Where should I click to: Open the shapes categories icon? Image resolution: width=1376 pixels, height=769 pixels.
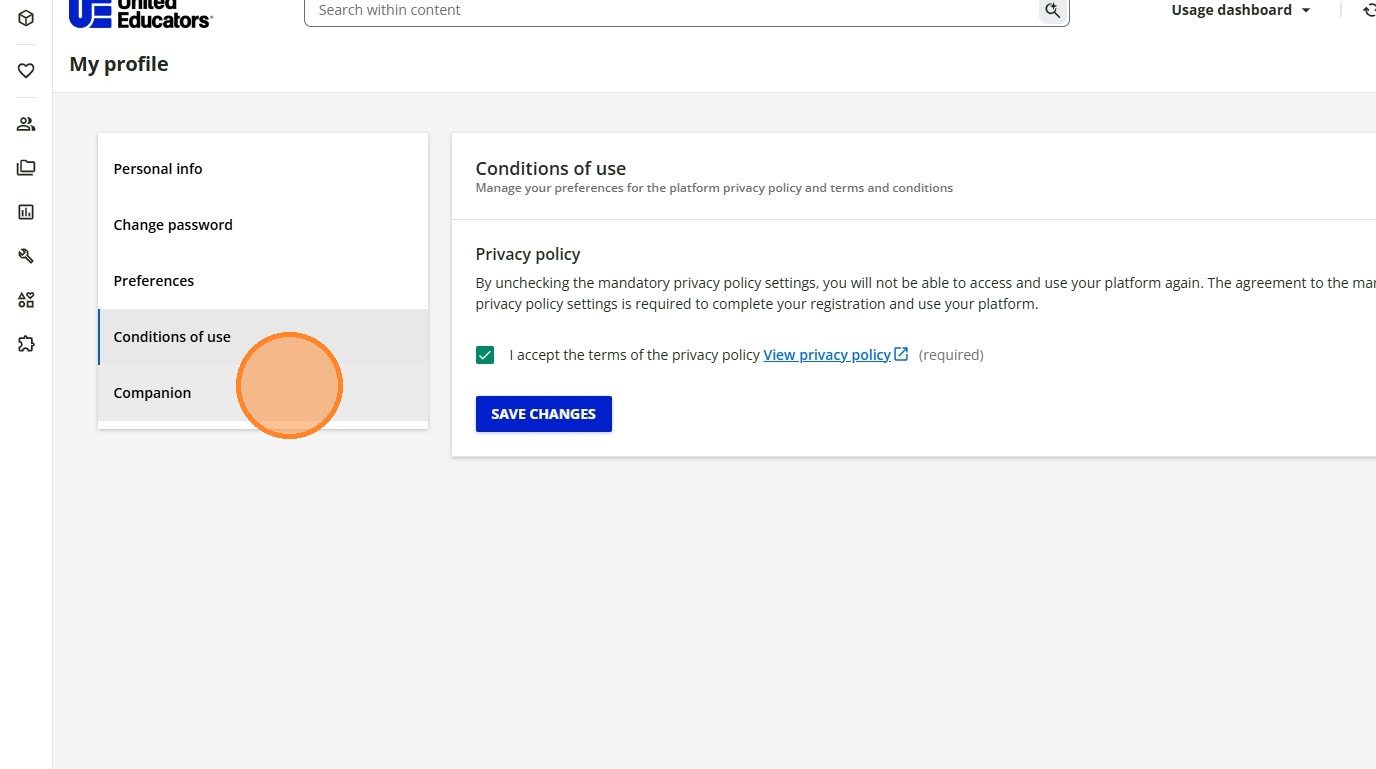26,300
